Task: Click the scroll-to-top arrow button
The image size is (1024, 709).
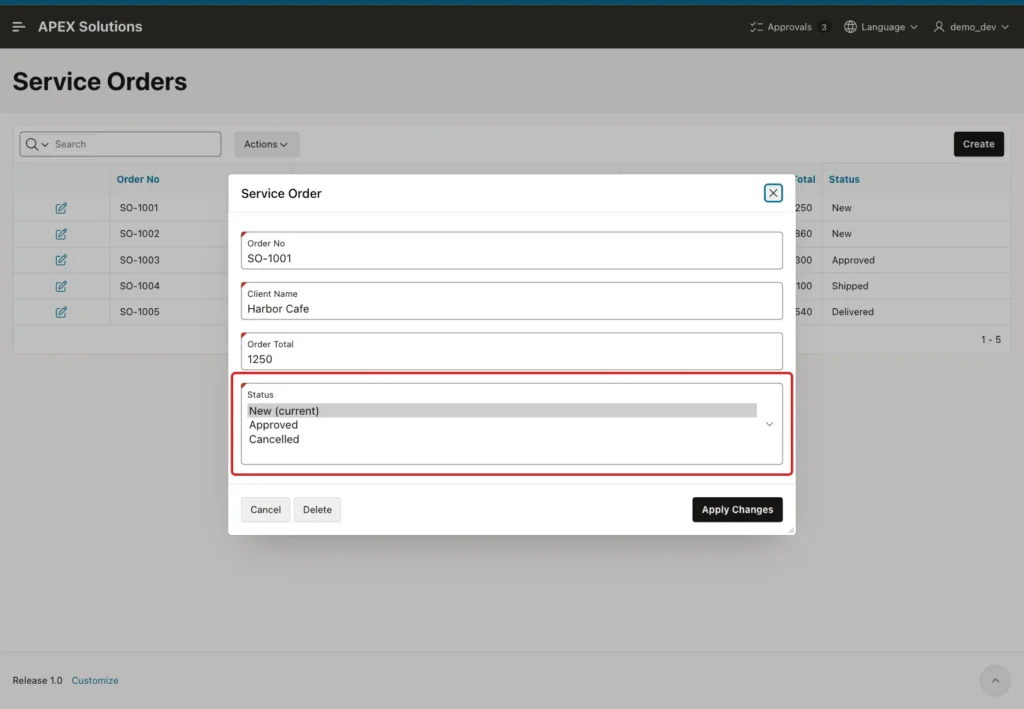Action: click(x=995, y=680)
